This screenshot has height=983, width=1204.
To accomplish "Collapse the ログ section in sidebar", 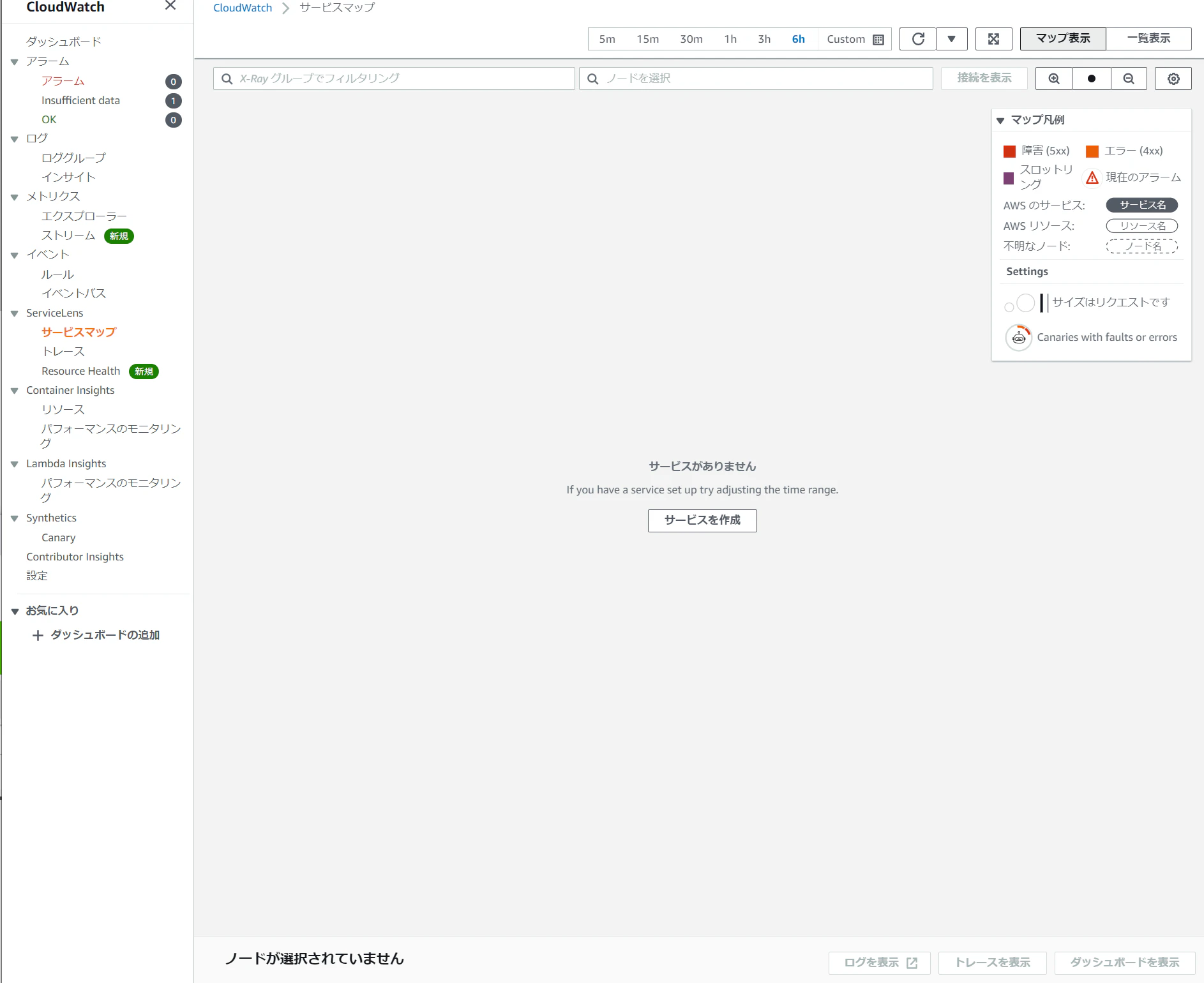I will [15, 139].
